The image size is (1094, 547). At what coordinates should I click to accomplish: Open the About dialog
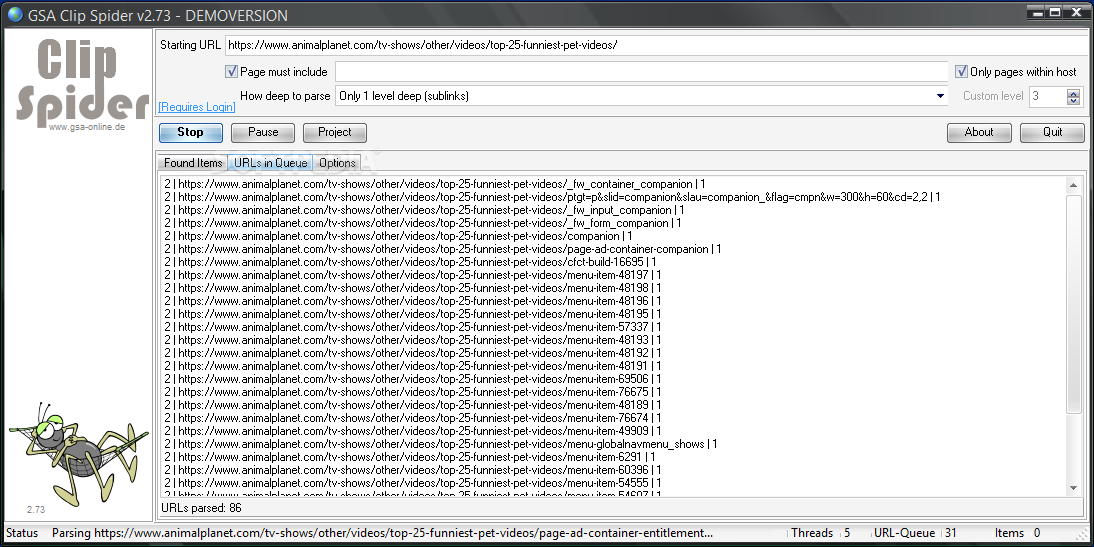(979, 133)
